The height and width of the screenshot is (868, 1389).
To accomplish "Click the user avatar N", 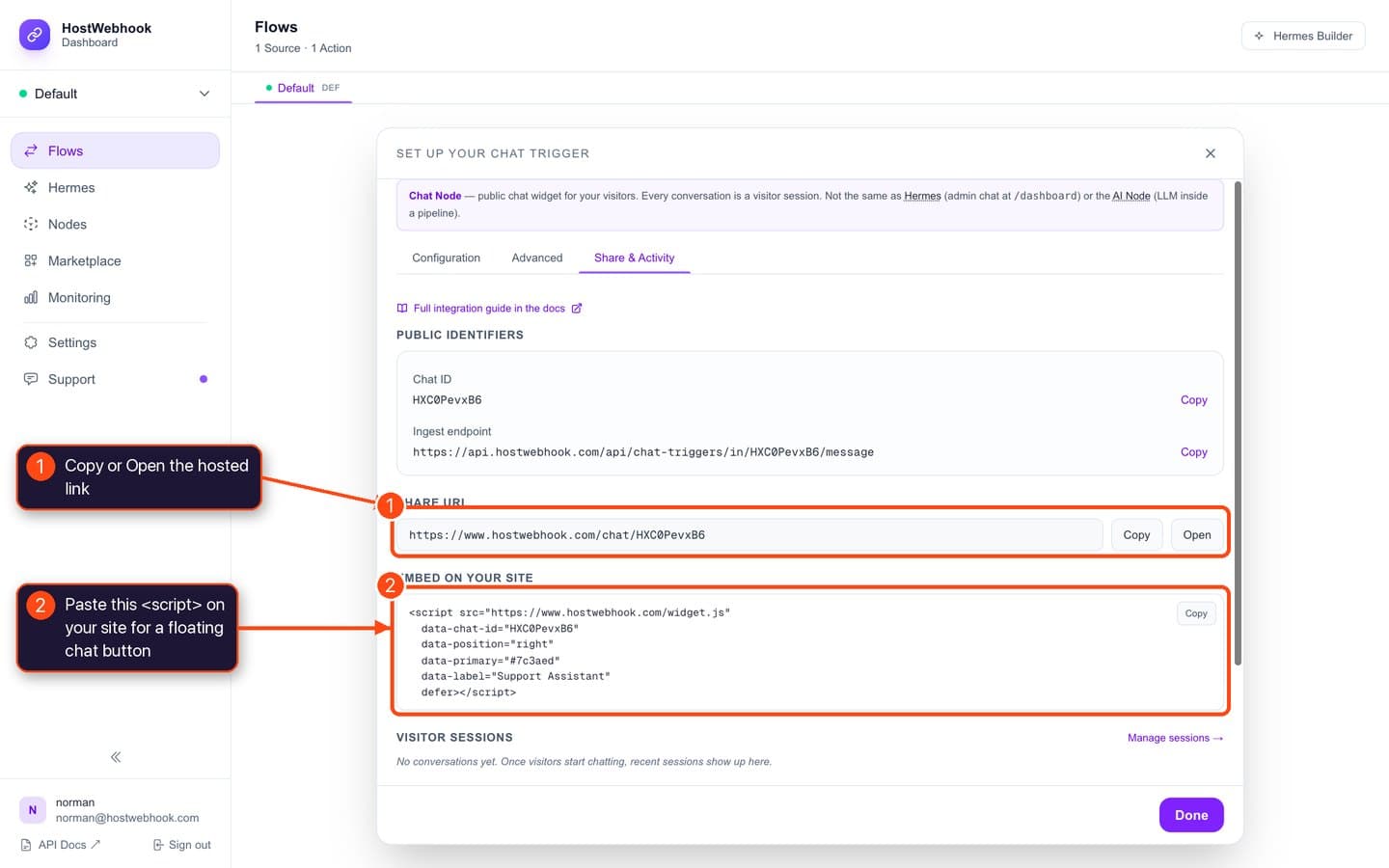I will tap(33, 810).
